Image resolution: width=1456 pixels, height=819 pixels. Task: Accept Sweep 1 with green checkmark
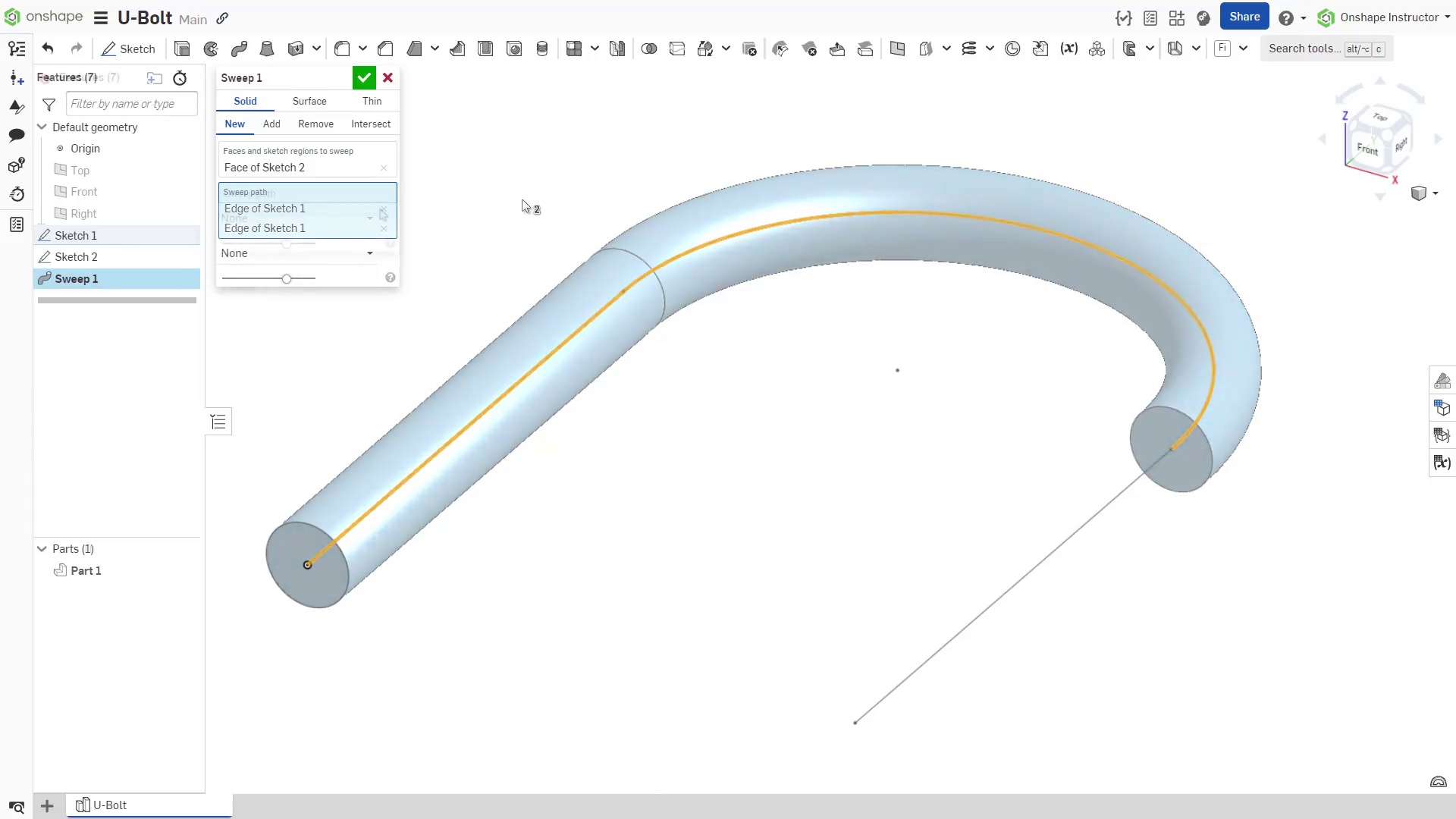(x=364, y=77)
